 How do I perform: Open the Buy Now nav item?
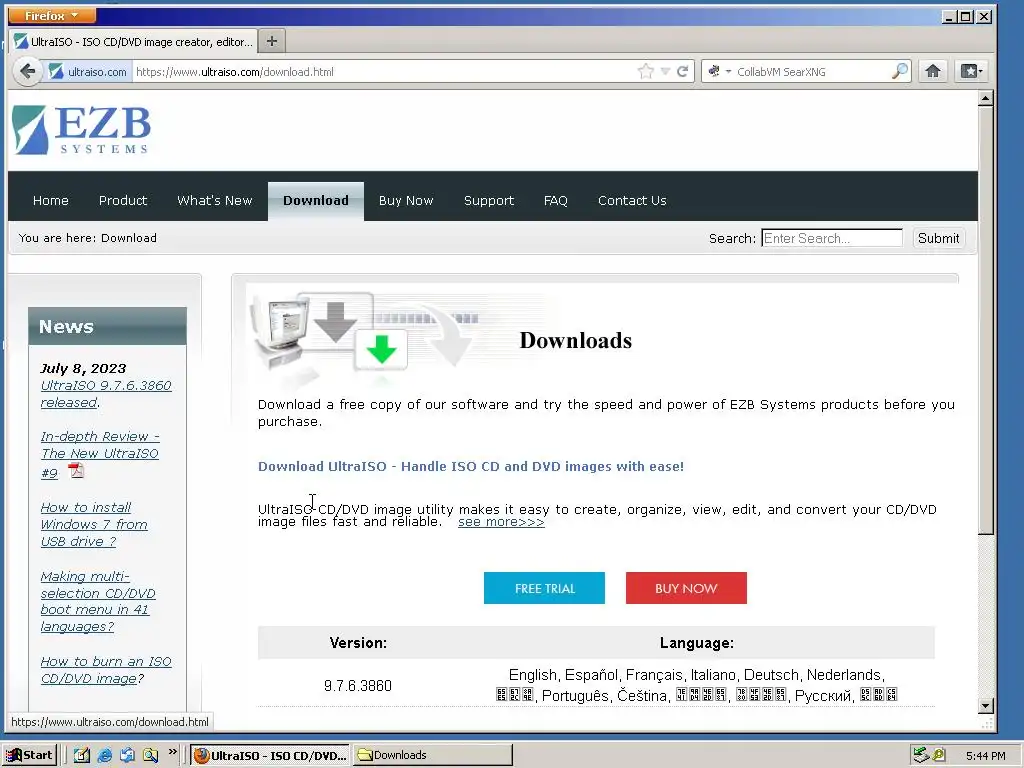click(x=406, y=200)
